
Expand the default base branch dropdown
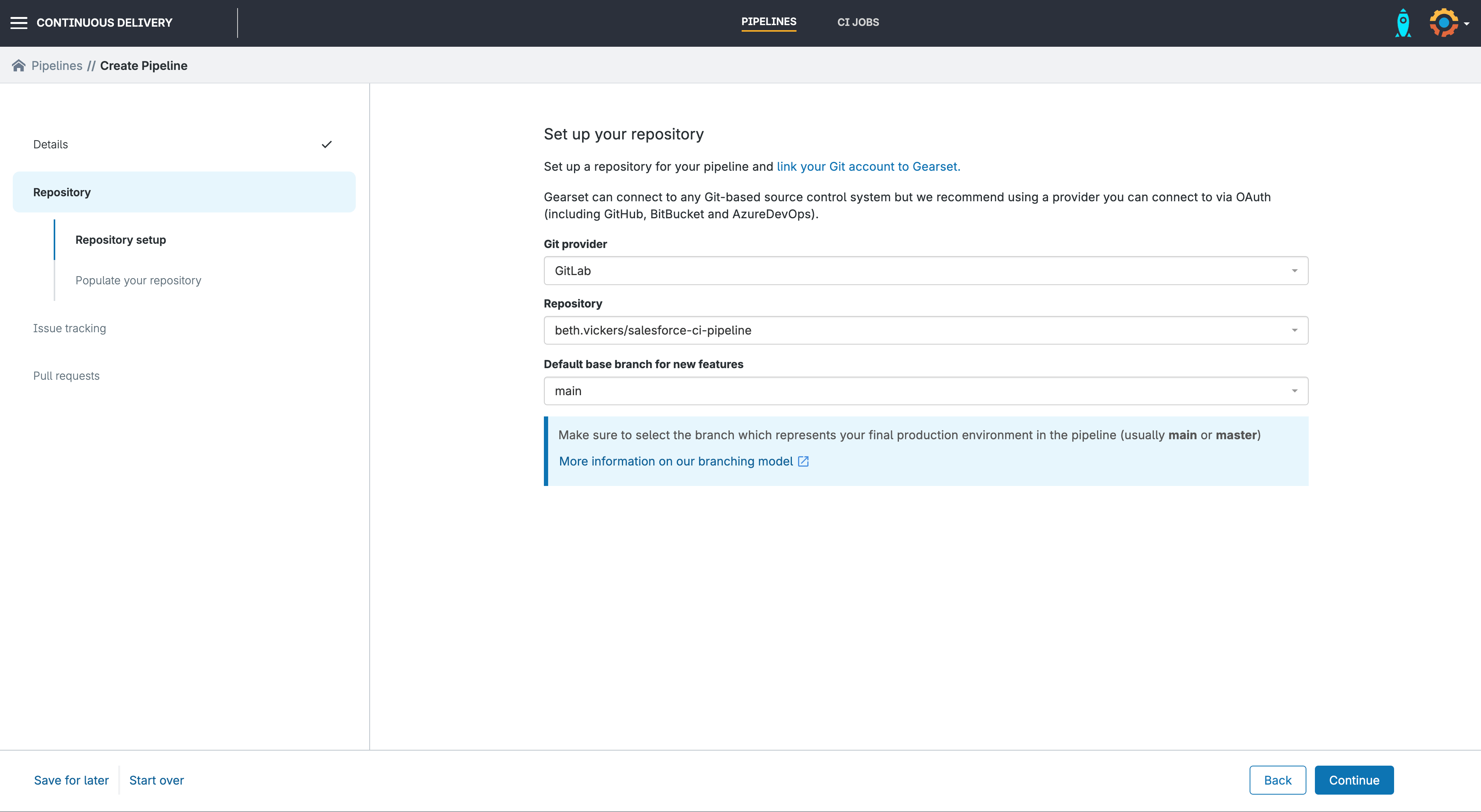(926, 391)
